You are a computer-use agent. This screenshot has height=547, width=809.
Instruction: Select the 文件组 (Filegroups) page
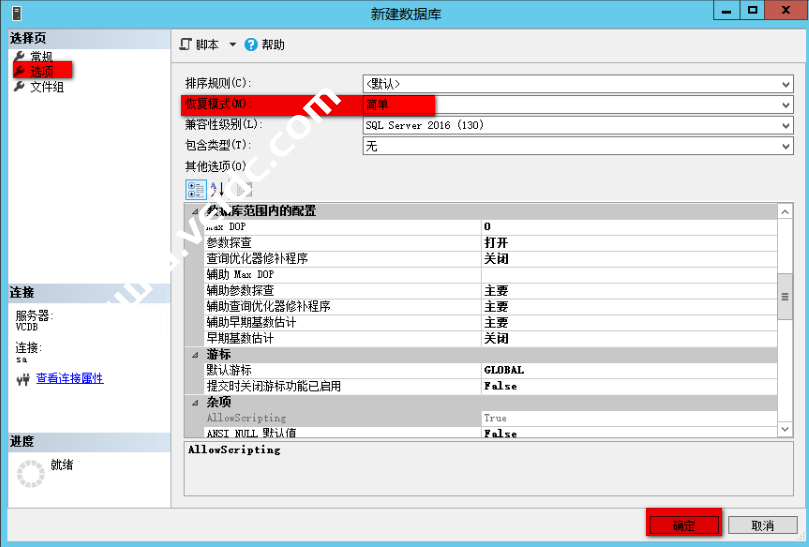click(x=46, y=87)
